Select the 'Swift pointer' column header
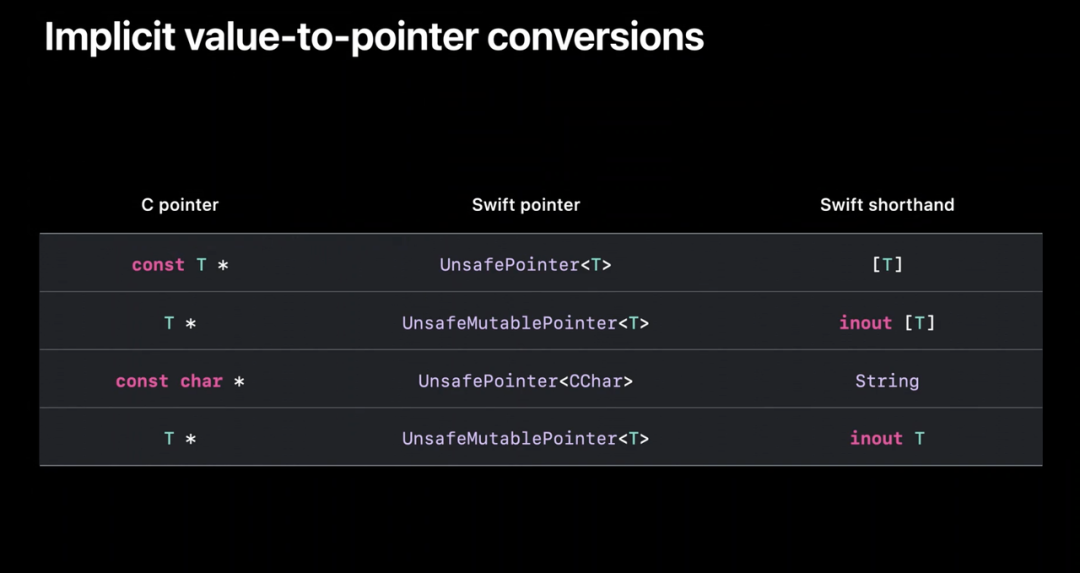The width and height of the screenshot is (1080, 573). pos(526,205)
